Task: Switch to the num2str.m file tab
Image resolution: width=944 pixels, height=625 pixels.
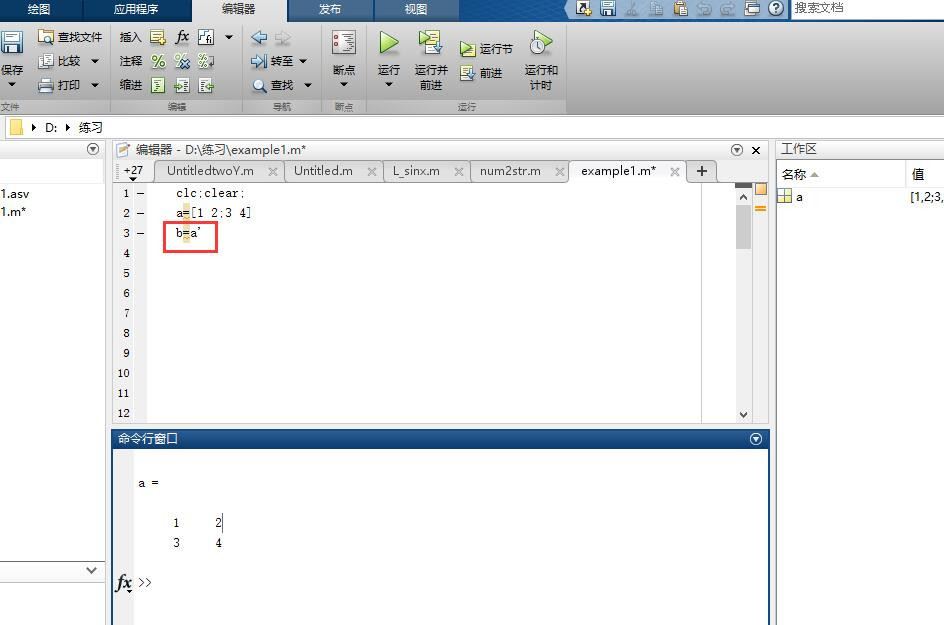Action: [x=510, y=171]
